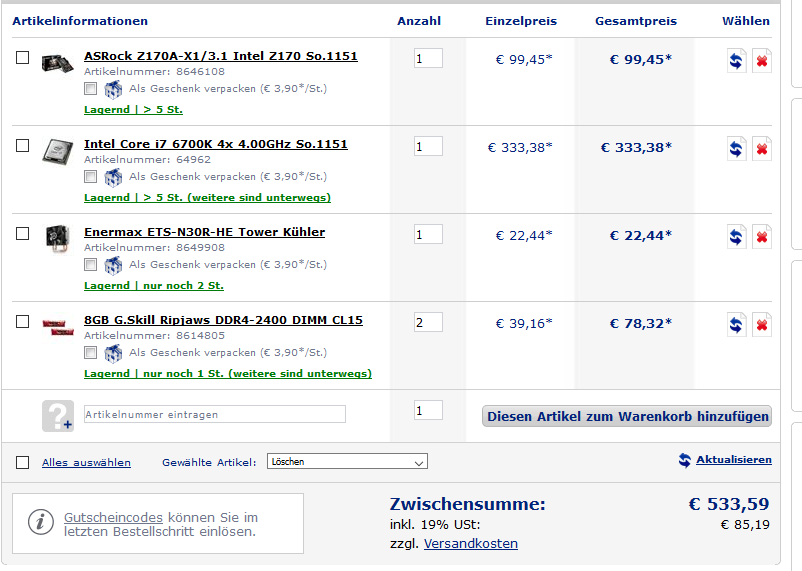
Task: Click the Wählen column header
Action: (x=745, y=21)
